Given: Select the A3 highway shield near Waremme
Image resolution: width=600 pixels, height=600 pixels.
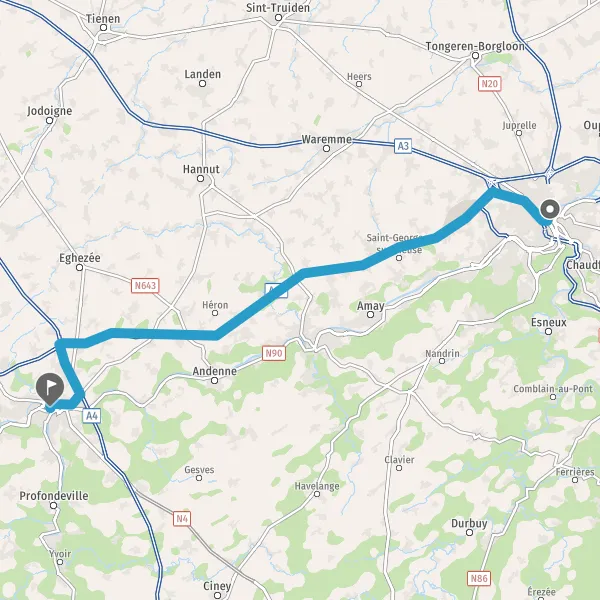Looking at the screenshot, I should point(403,146).
